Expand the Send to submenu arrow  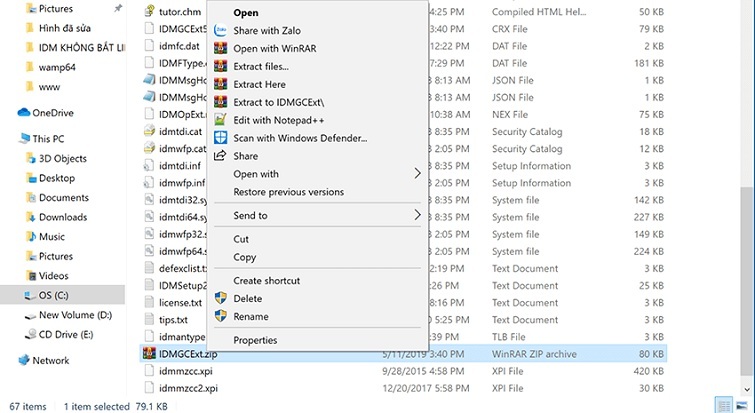point(417,215)
